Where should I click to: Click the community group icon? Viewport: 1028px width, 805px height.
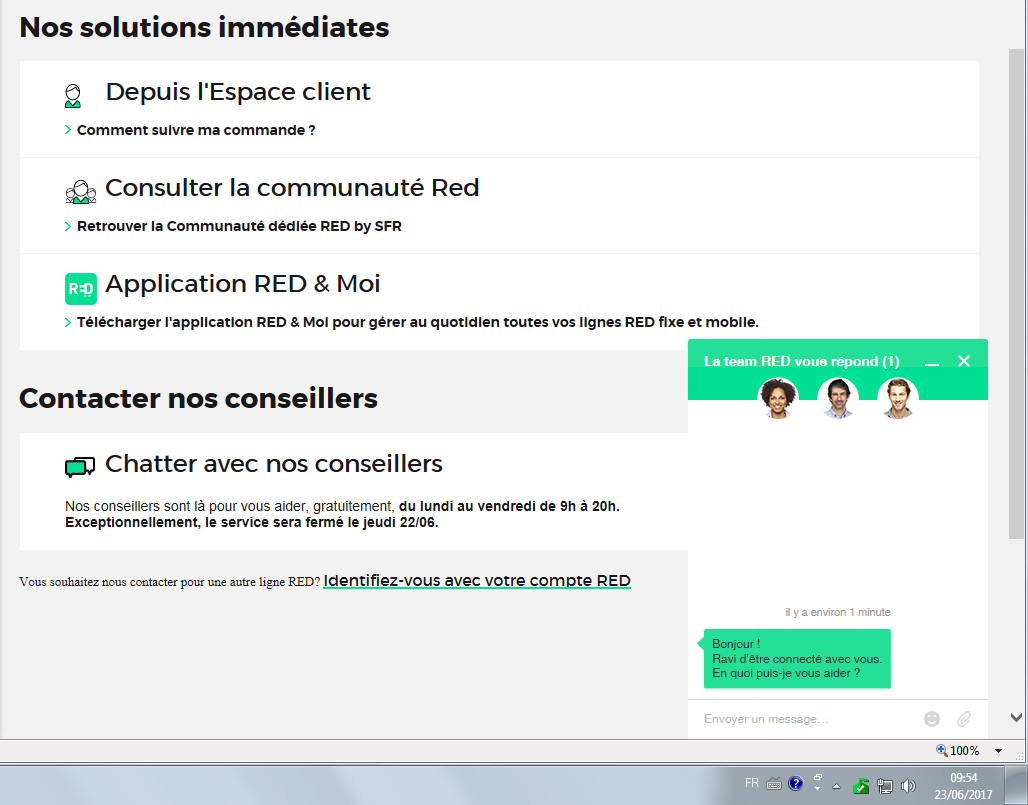[80, 192]
